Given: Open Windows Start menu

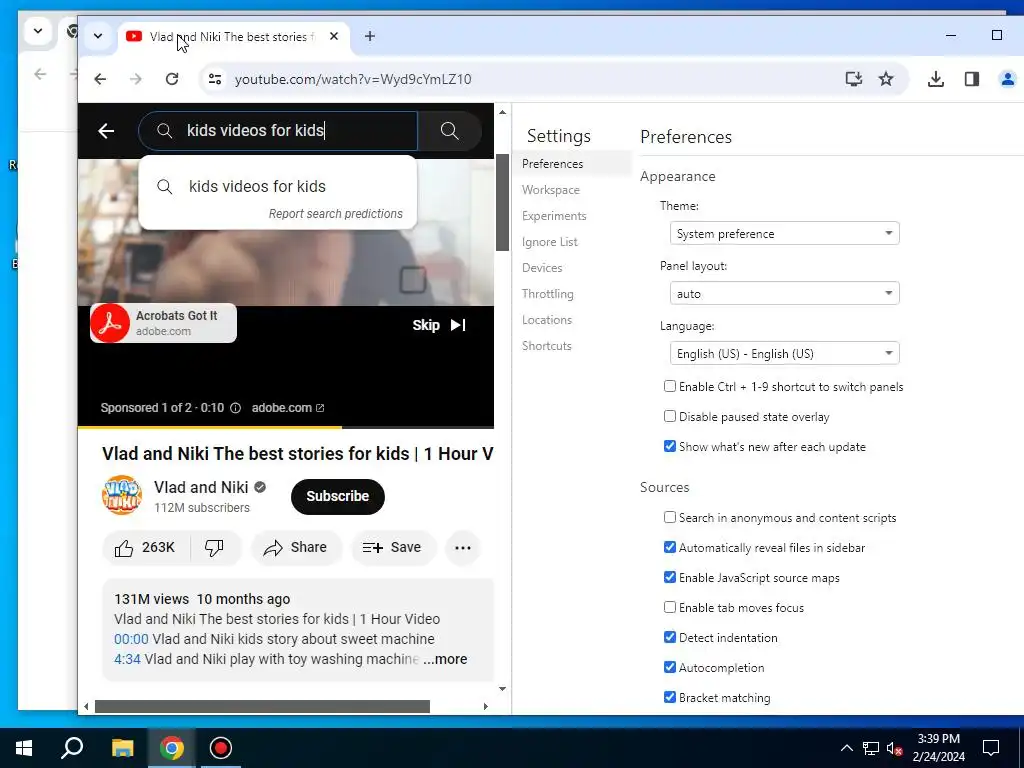Looking at the screenshot, I should coord(24,748).
